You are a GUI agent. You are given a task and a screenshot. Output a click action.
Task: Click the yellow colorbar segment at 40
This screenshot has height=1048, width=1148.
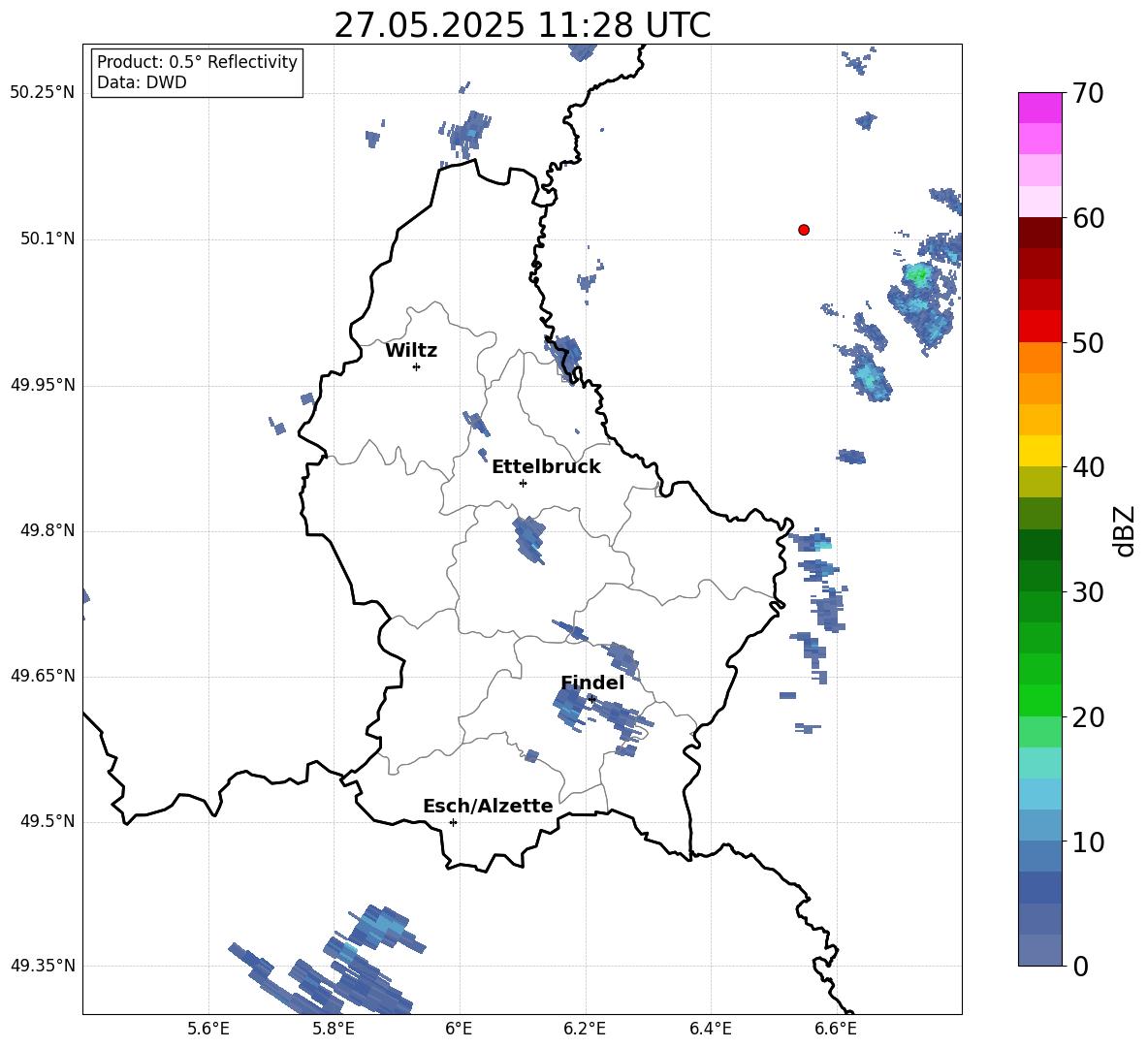tap(1039, 451)
